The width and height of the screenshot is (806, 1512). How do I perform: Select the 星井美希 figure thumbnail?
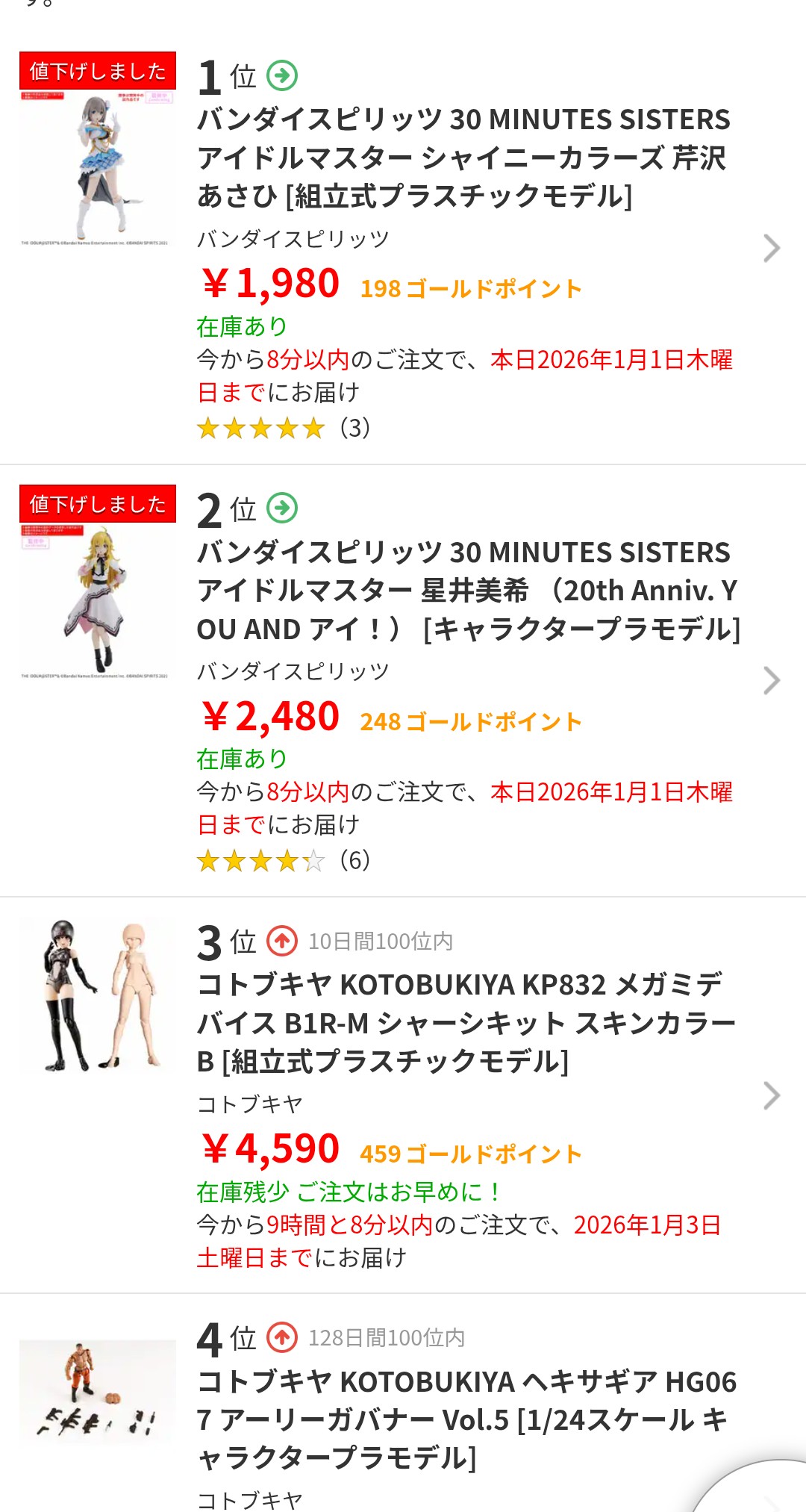click(98, 601)
